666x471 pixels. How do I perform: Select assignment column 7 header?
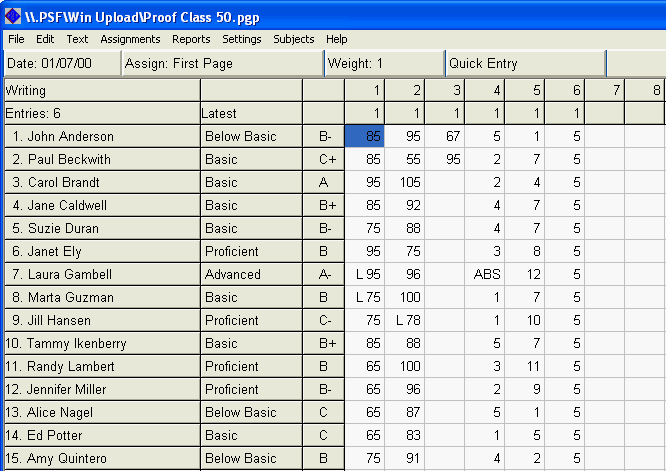[x=604, y=90]
